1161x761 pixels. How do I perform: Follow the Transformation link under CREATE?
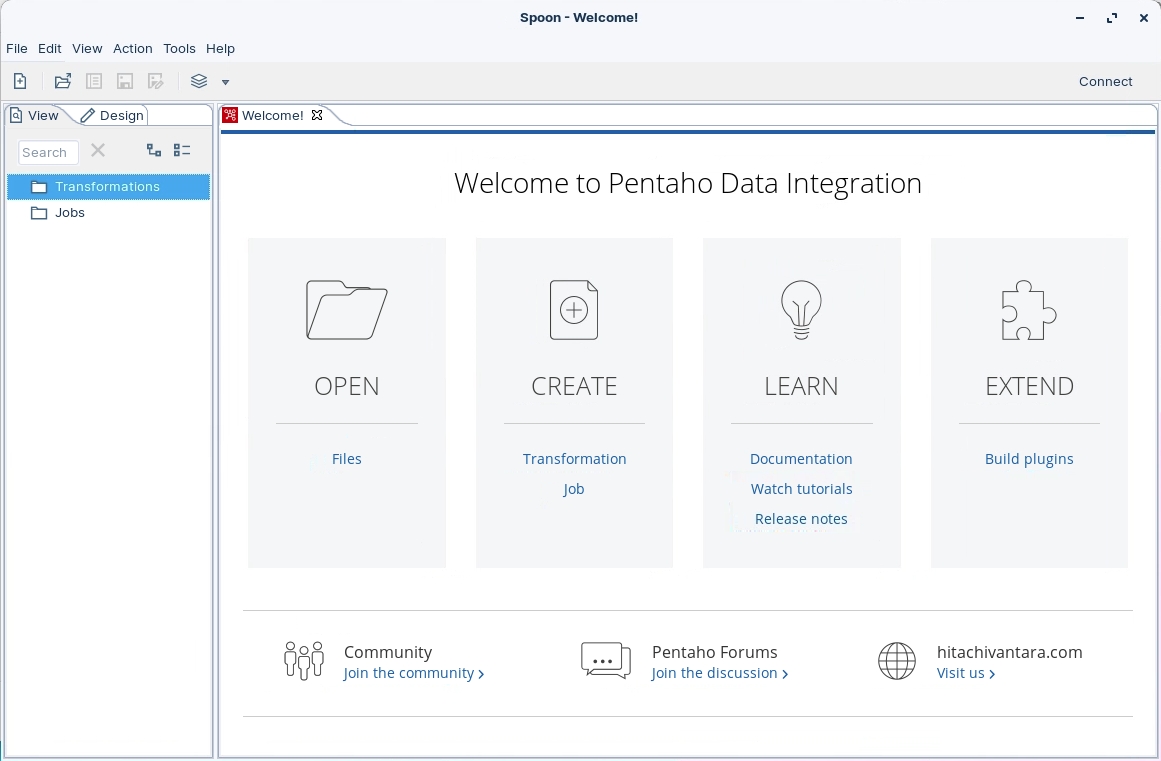(x=574, y=459)
